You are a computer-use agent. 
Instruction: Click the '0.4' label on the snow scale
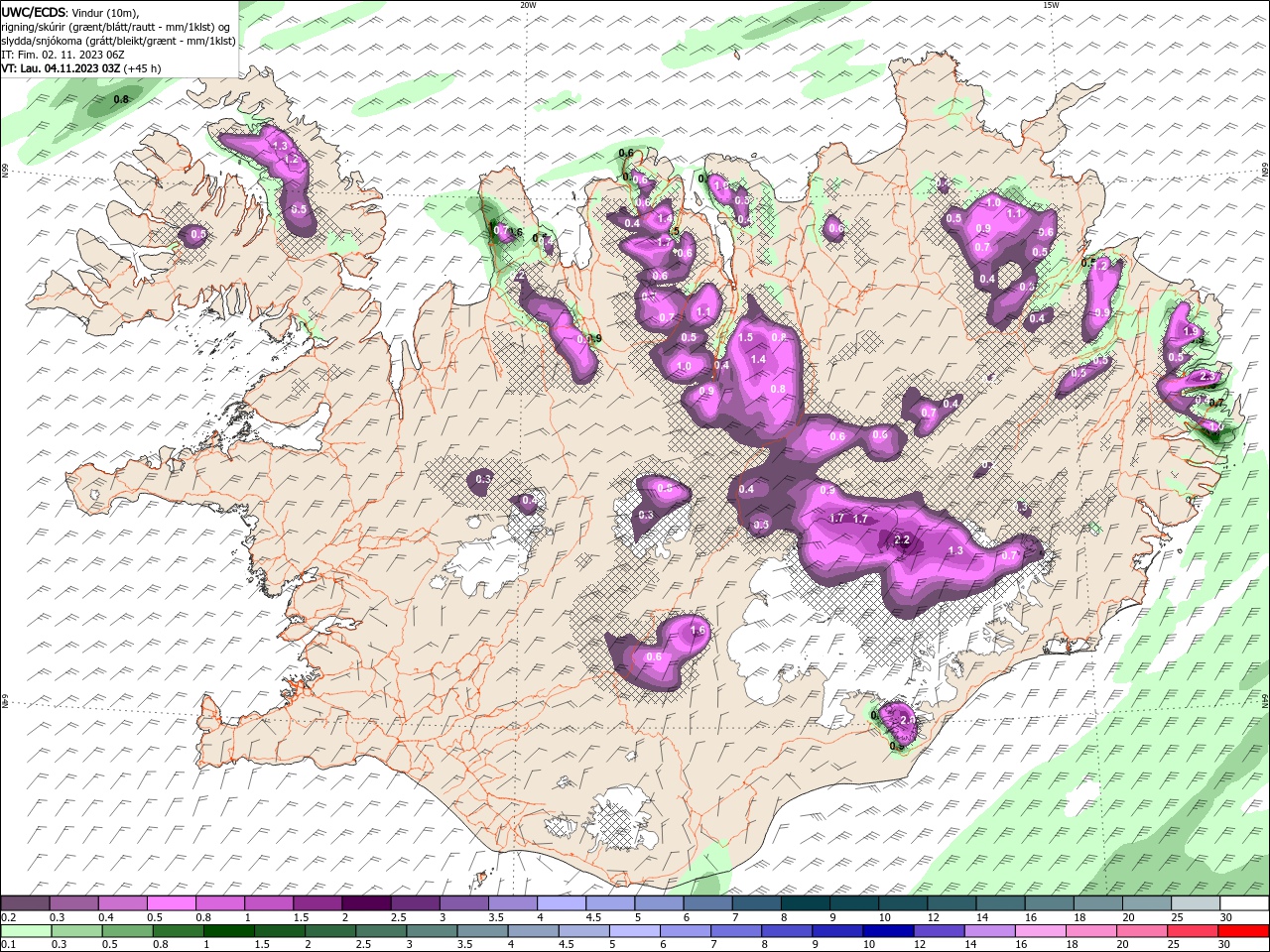click(105, 917)
